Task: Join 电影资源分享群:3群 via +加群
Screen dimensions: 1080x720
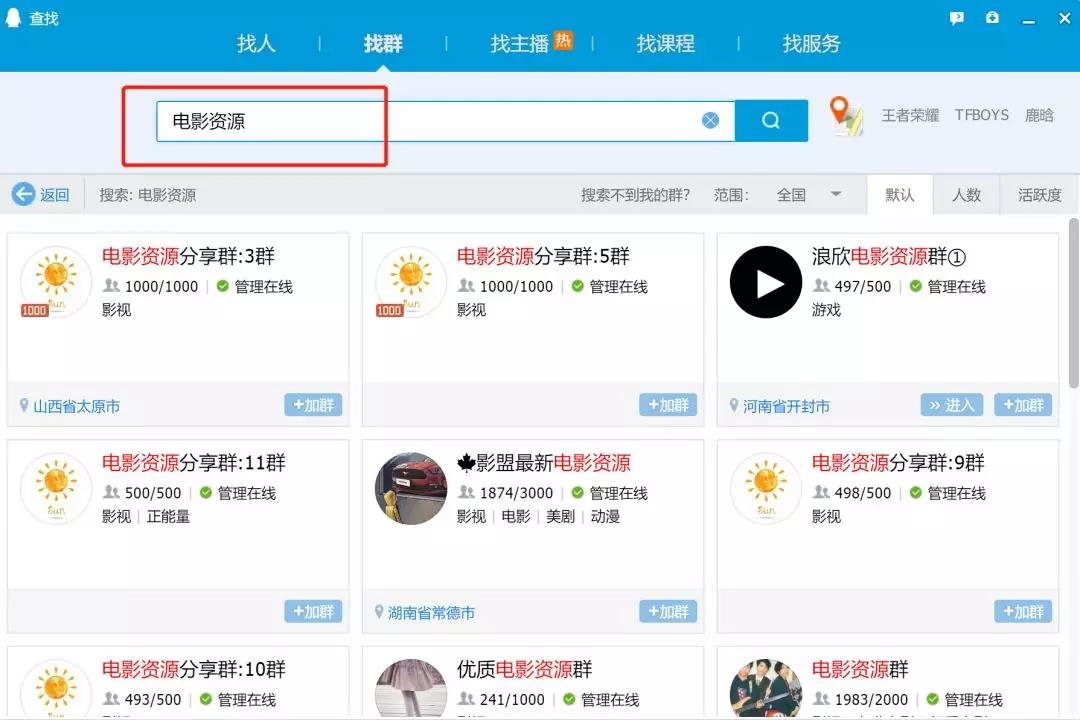Action: 313,405
